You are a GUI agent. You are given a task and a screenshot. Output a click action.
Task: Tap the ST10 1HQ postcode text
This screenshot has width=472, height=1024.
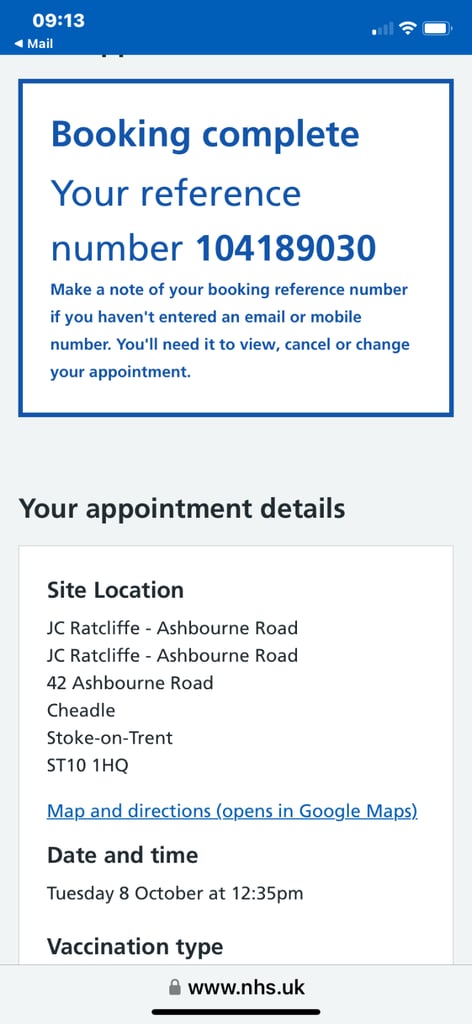tap(87, 765)
